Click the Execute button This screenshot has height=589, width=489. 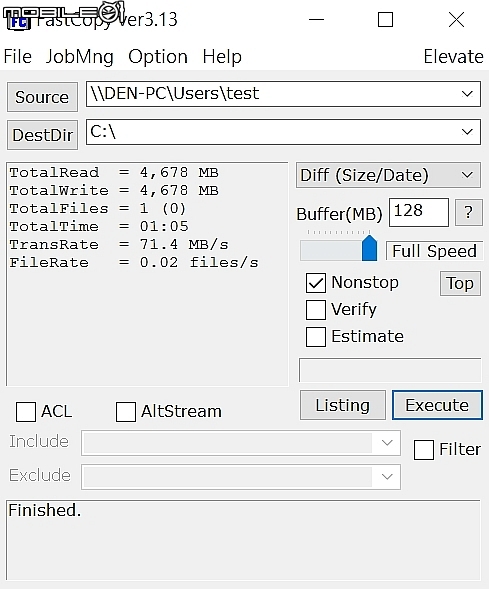[x=437, y=405]
